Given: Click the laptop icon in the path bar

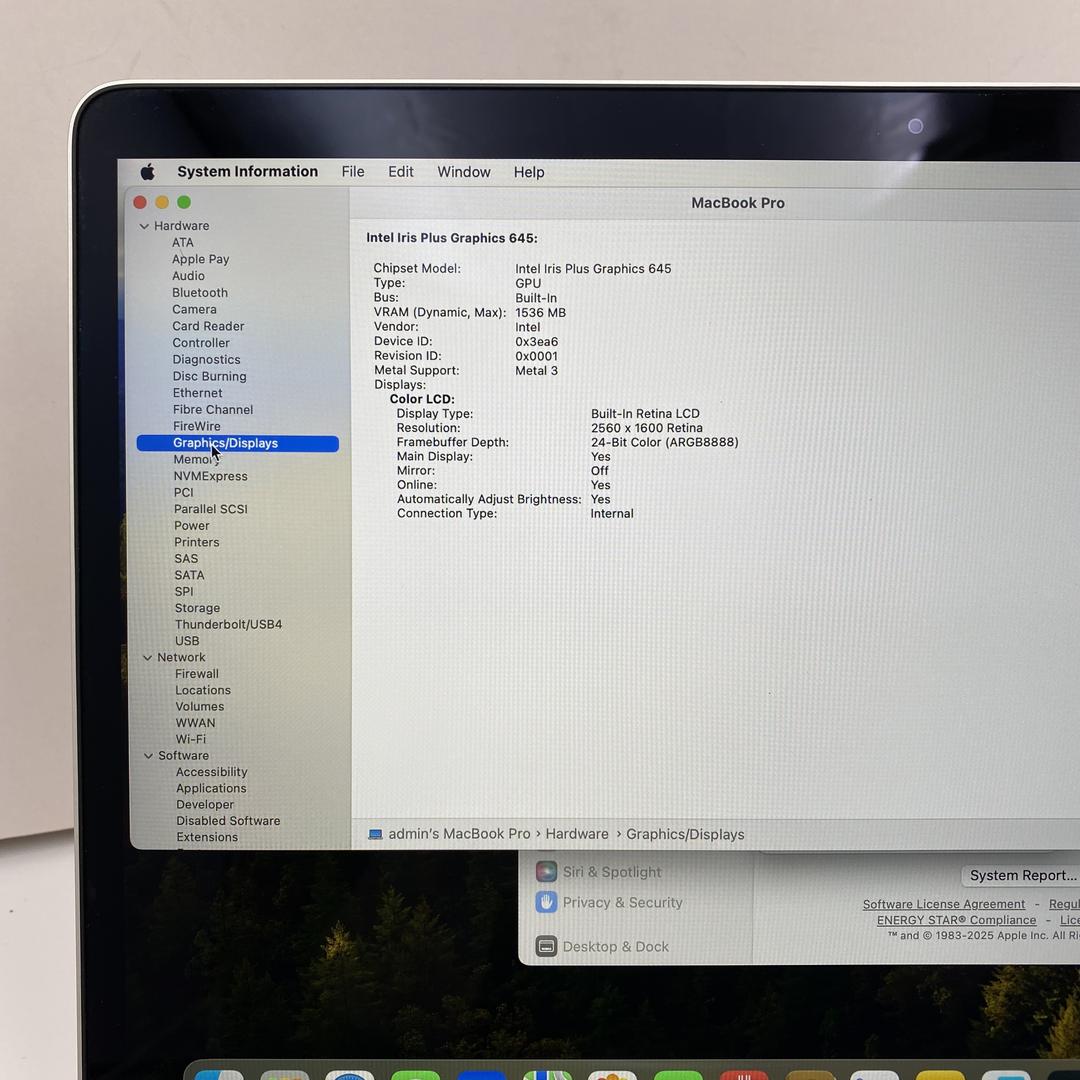Looking at the screenshot, I should pyautogui.click(x=375, y=834).
